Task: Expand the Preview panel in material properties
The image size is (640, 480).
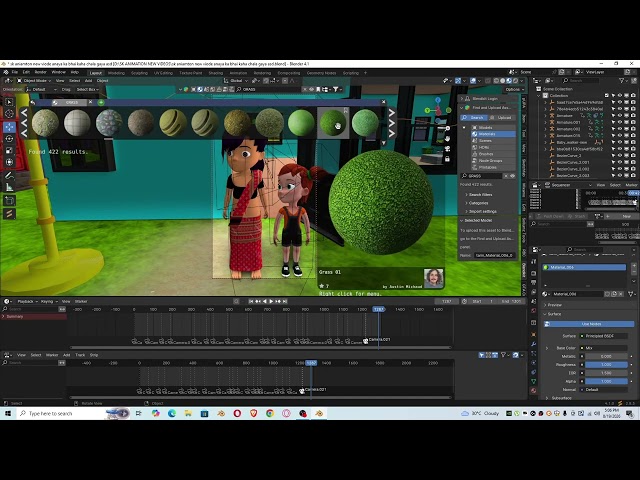Action: point(552,305)
